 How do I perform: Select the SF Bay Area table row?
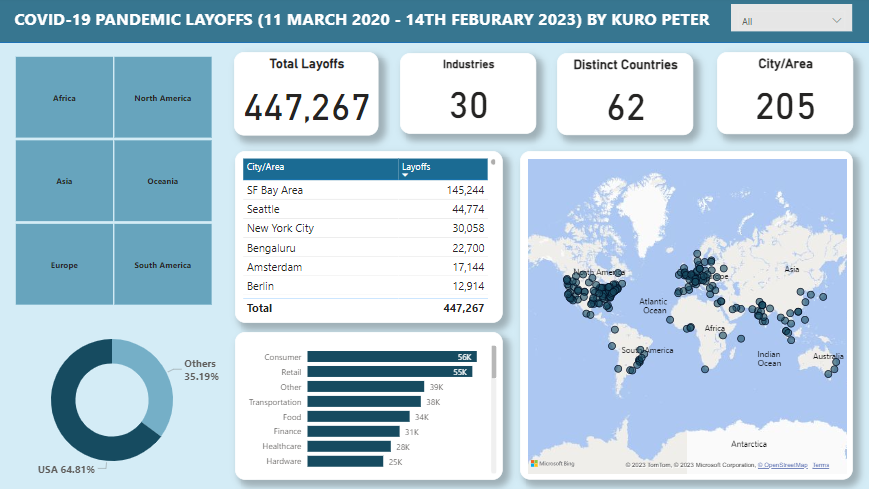click(x=365, y=190)
